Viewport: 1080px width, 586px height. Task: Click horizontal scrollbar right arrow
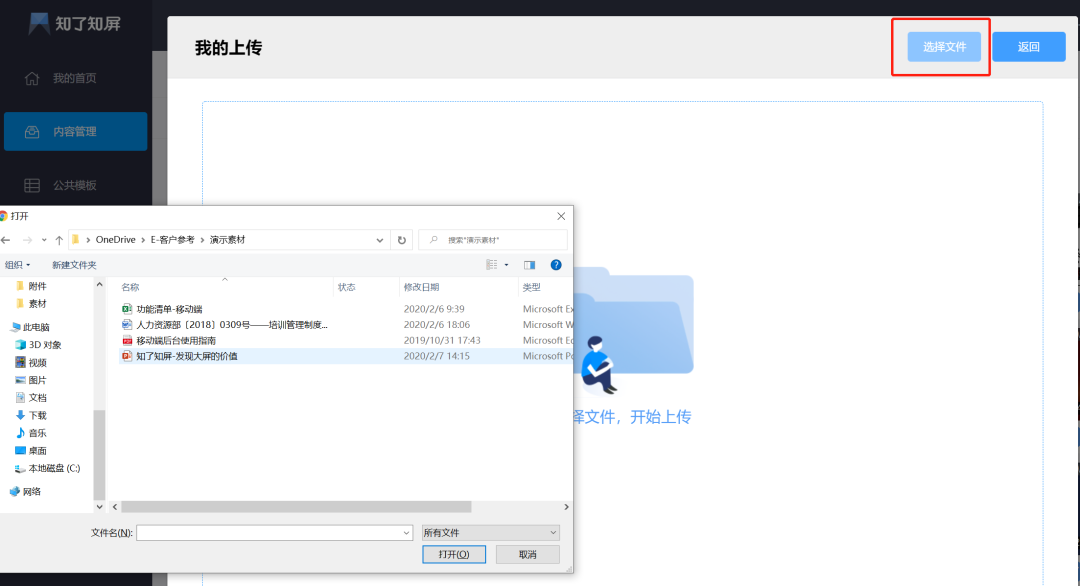(566, 507)
